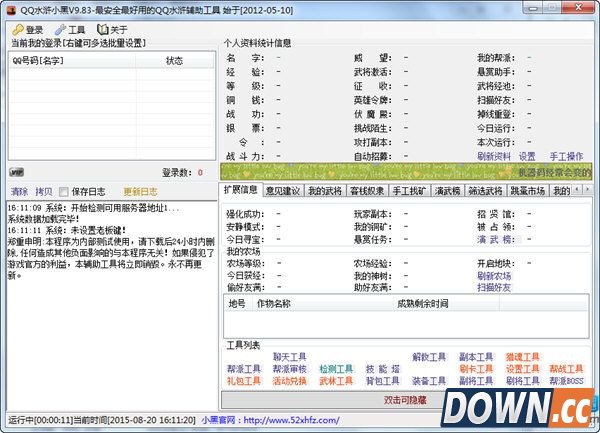
Task: Open the 活动兑换 link
Action: tap(290, 381)
